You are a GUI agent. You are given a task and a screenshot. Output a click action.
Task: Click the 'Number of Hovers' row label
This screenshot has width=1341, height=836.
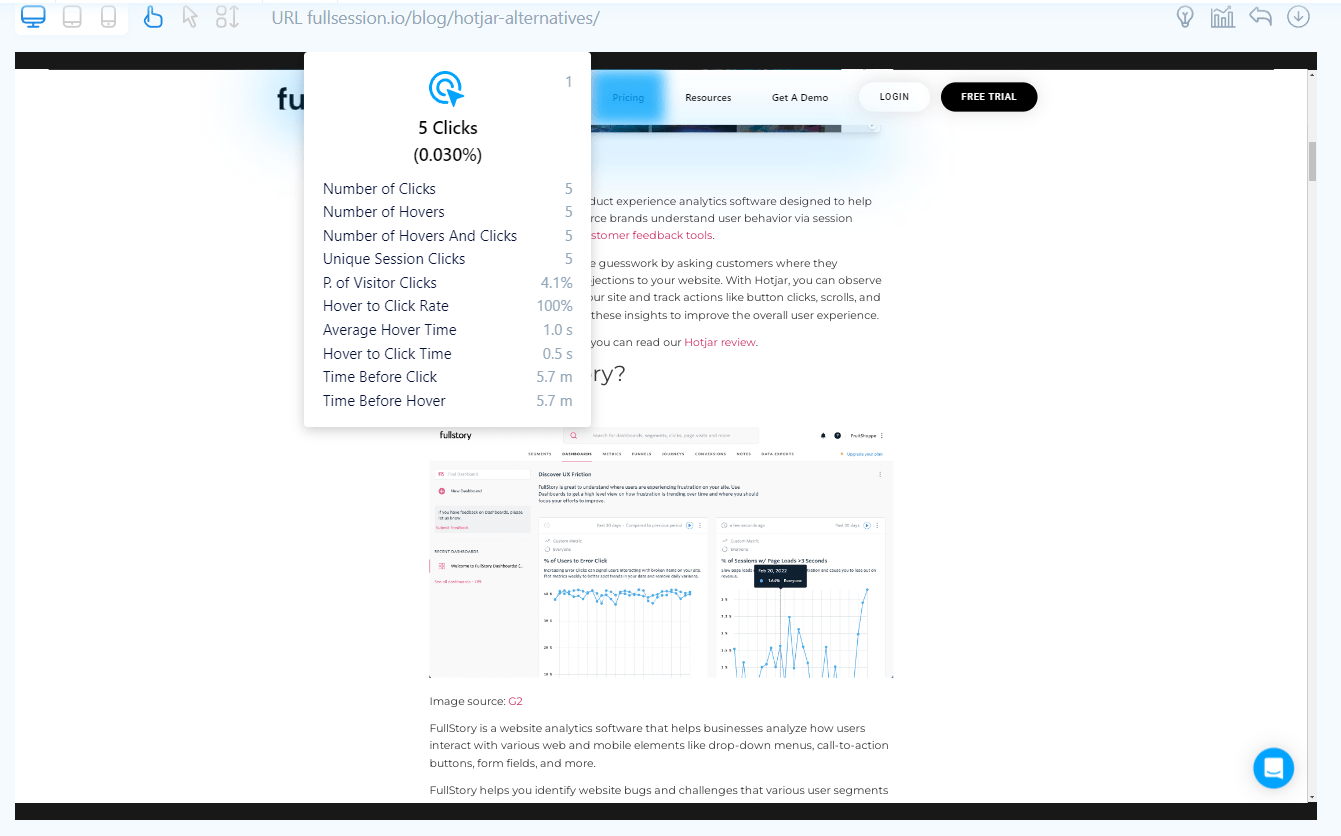[x=383, y=212]
